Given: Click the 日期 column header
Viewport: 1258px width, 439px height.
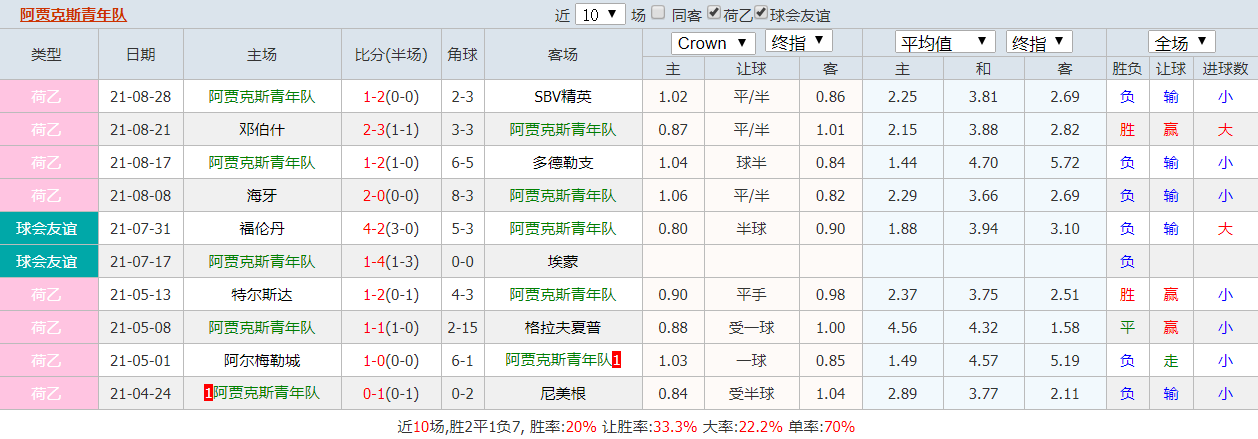Looking at the screenshot, I should point(141,55).
